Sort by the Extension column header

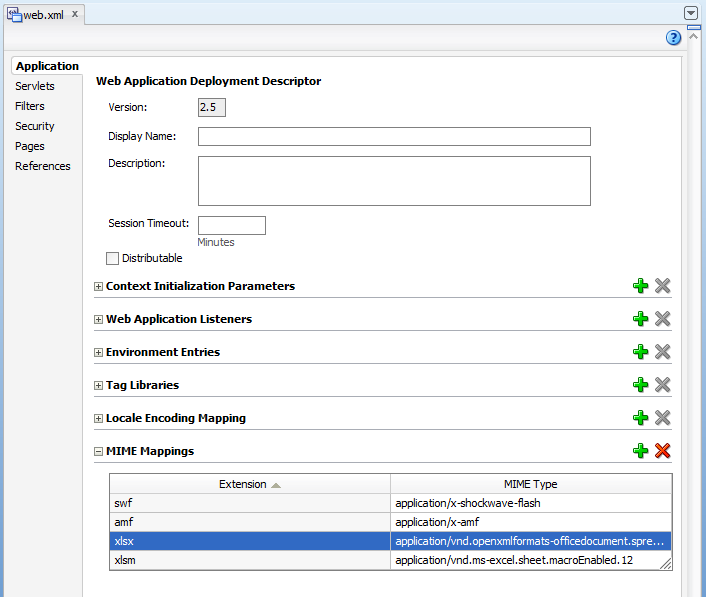tap(249, 484)
